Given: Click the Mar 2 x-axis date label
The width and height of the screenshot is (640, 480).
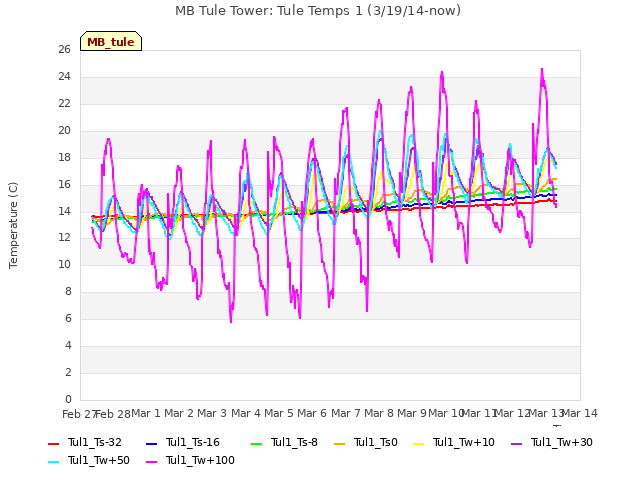Looking at the screenshot, I should click(x=179, y=413).
